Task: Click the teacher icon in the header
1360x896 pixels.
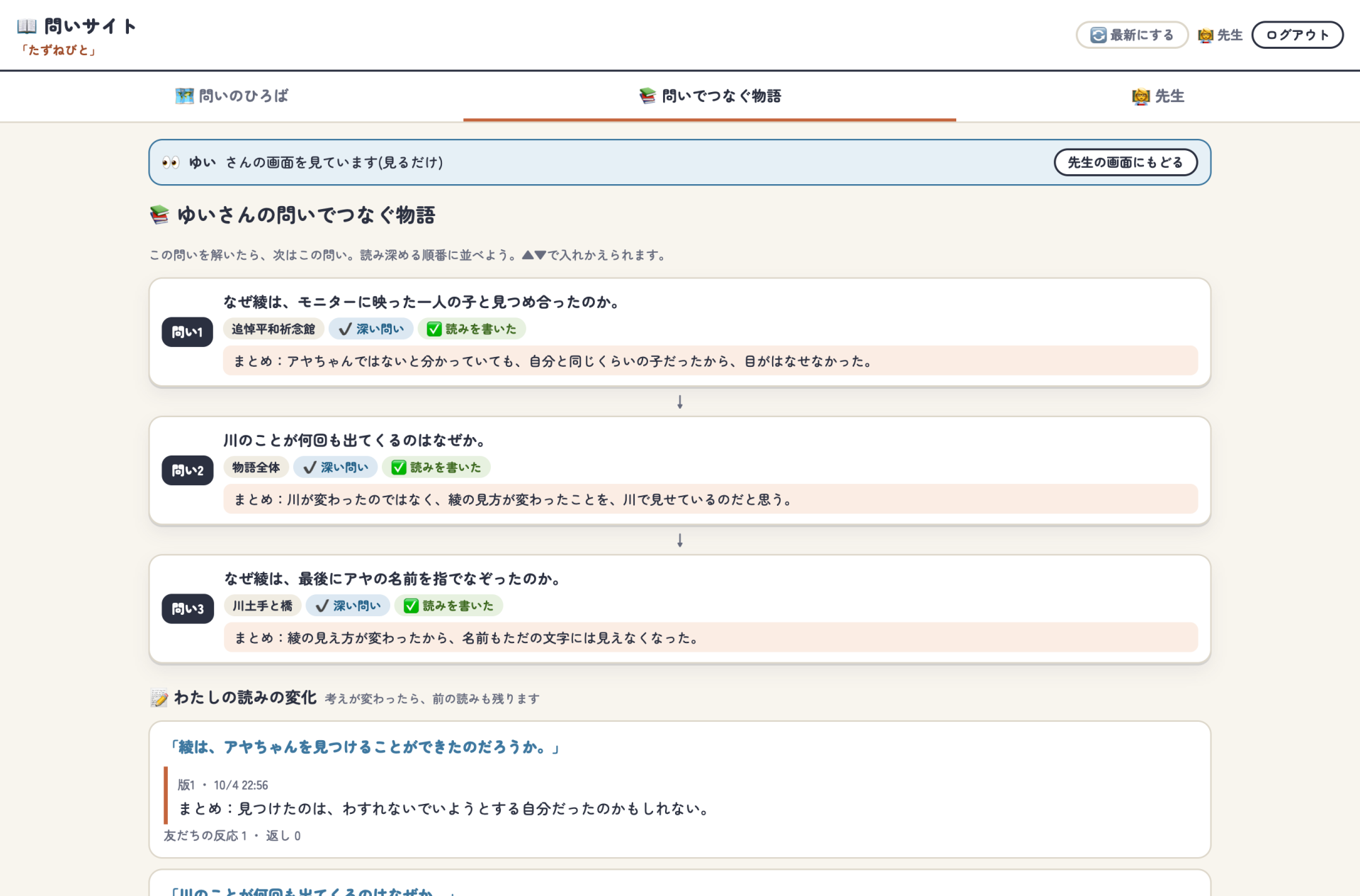Action: [1206, 35]
